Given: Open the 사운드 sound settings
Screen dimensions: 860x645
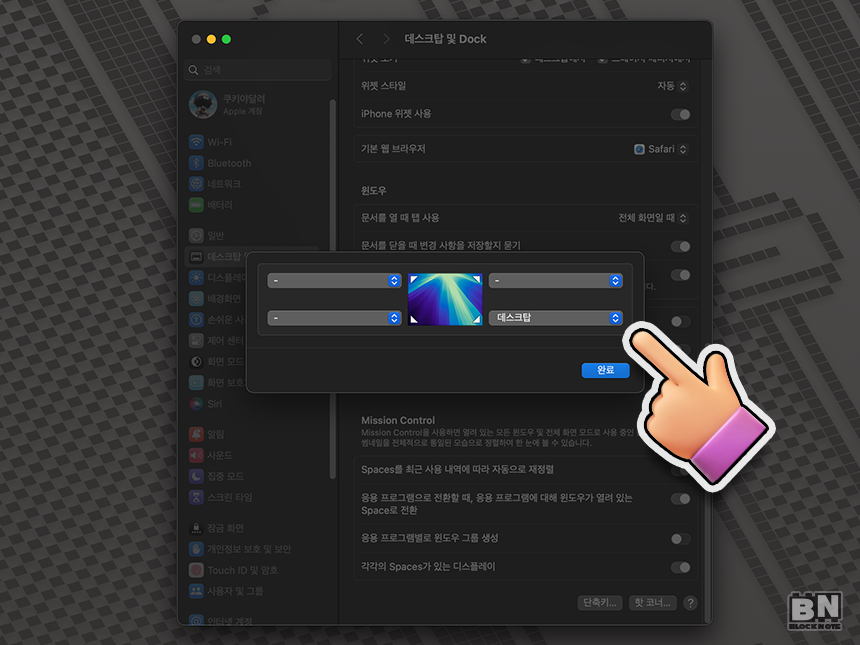Looking at the screenshot, I should (x=211, y=455).
